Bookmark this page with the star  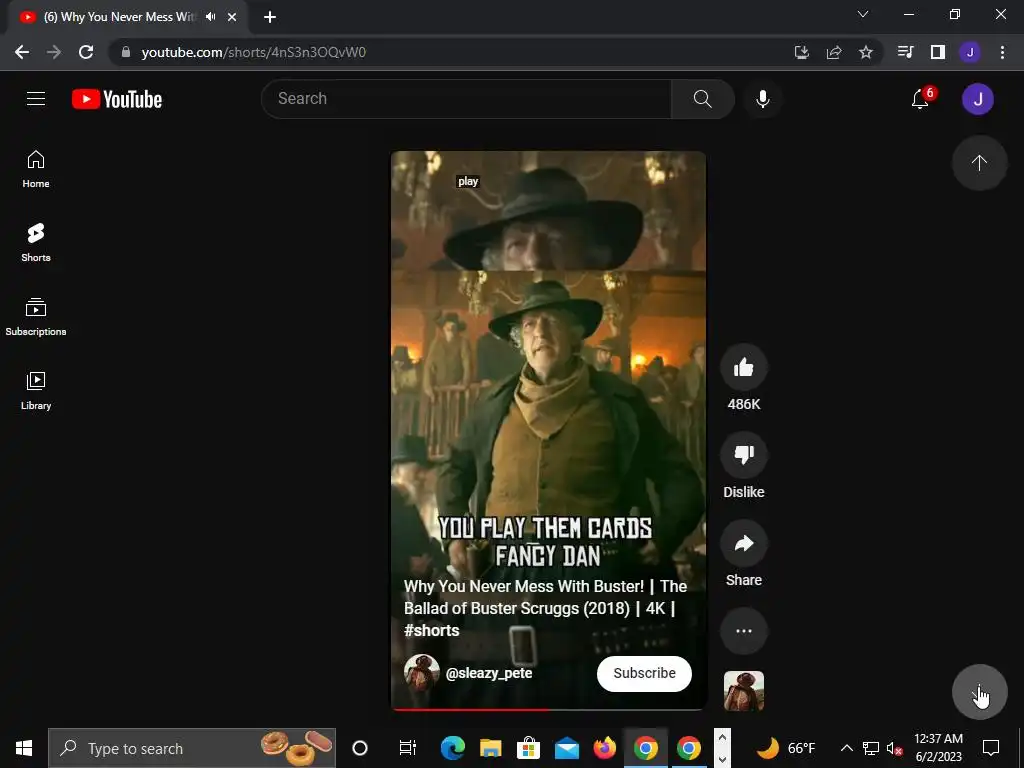[x=866, y=52]
